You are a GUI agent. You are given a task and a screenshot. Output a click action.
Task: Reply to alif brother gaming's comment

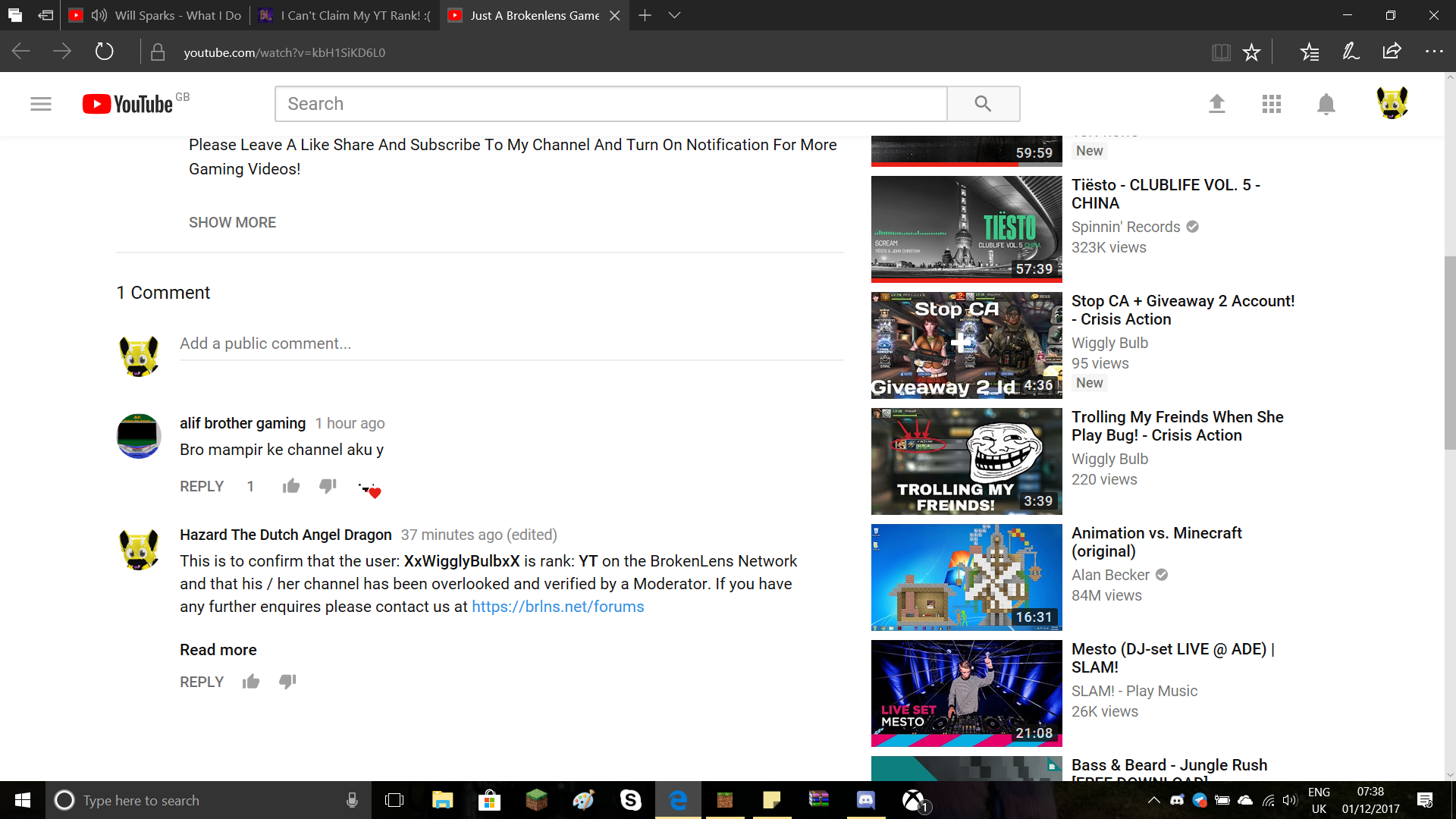(x=202, y=486)
